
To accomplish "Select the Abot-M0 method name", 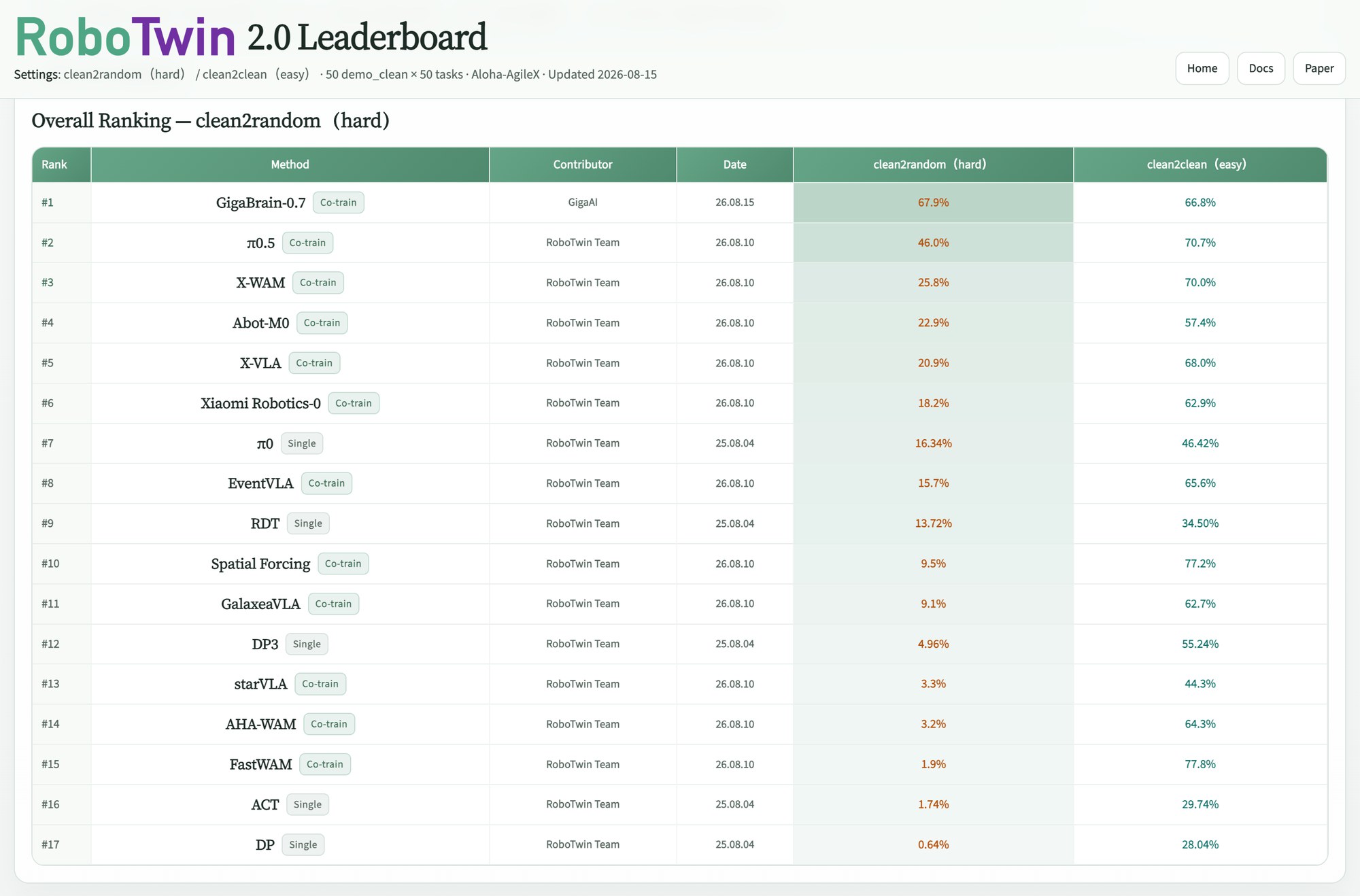I will pos(260,323).
